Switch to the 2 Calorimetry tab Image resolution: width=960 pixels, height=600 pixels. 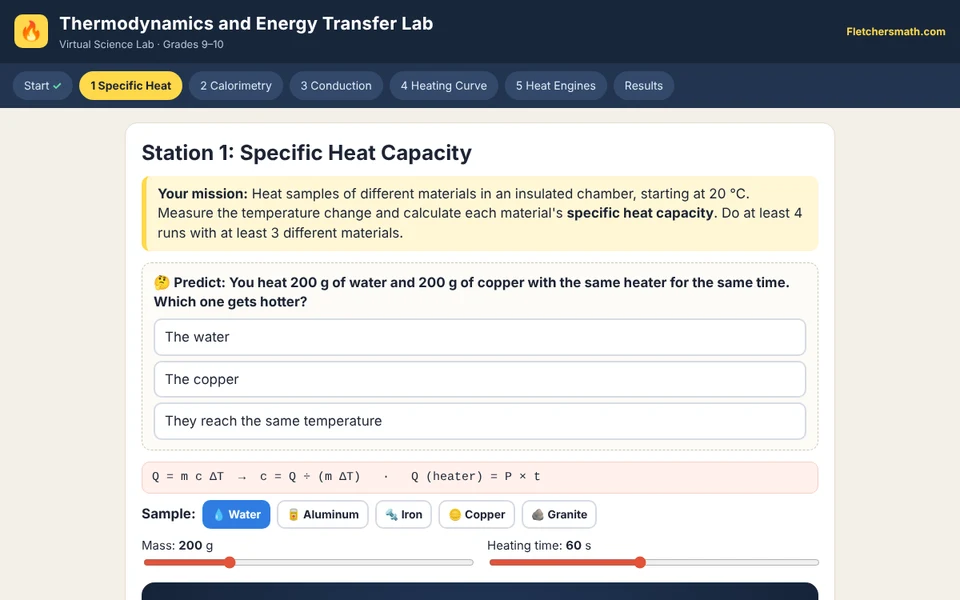[x=236, y=86]
